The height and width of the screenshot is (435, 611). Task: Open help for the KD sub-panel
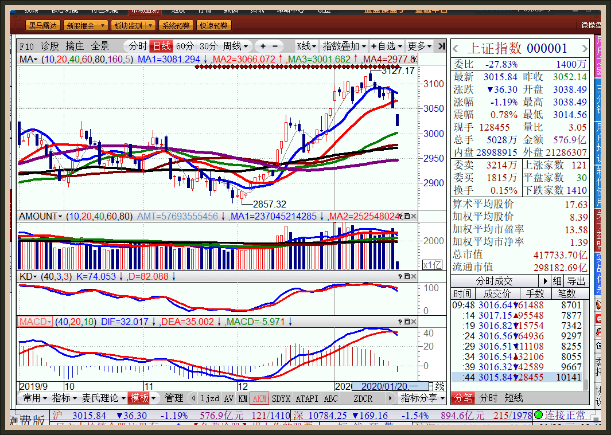pos(400,276)
